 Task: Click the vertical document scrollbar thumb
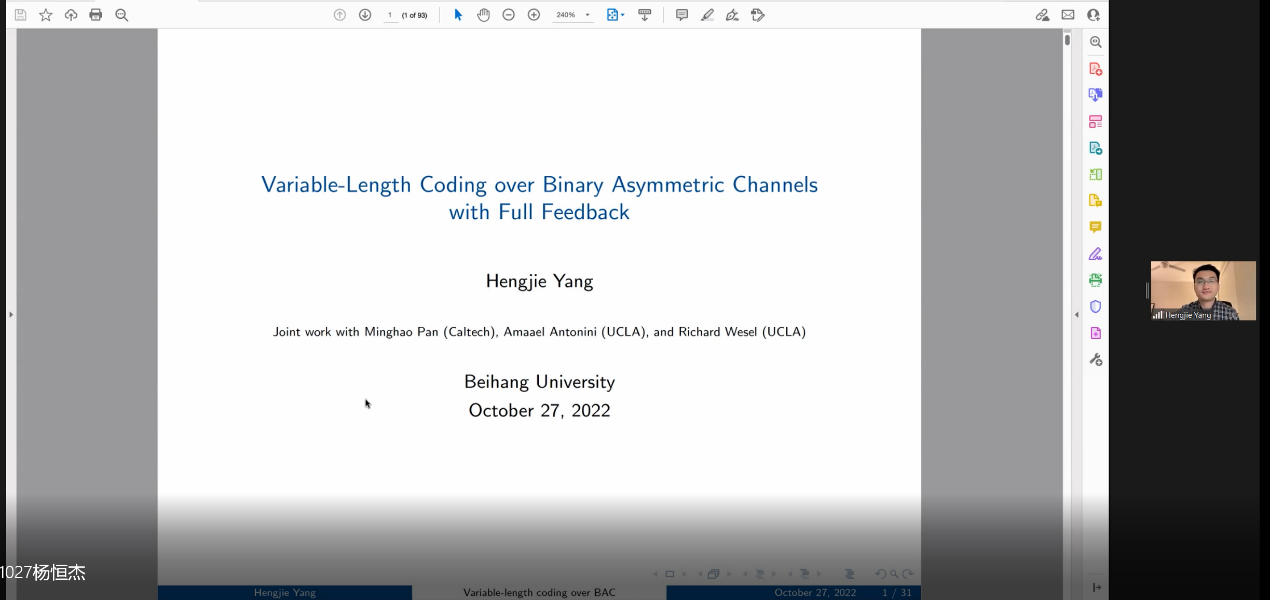1067,41
